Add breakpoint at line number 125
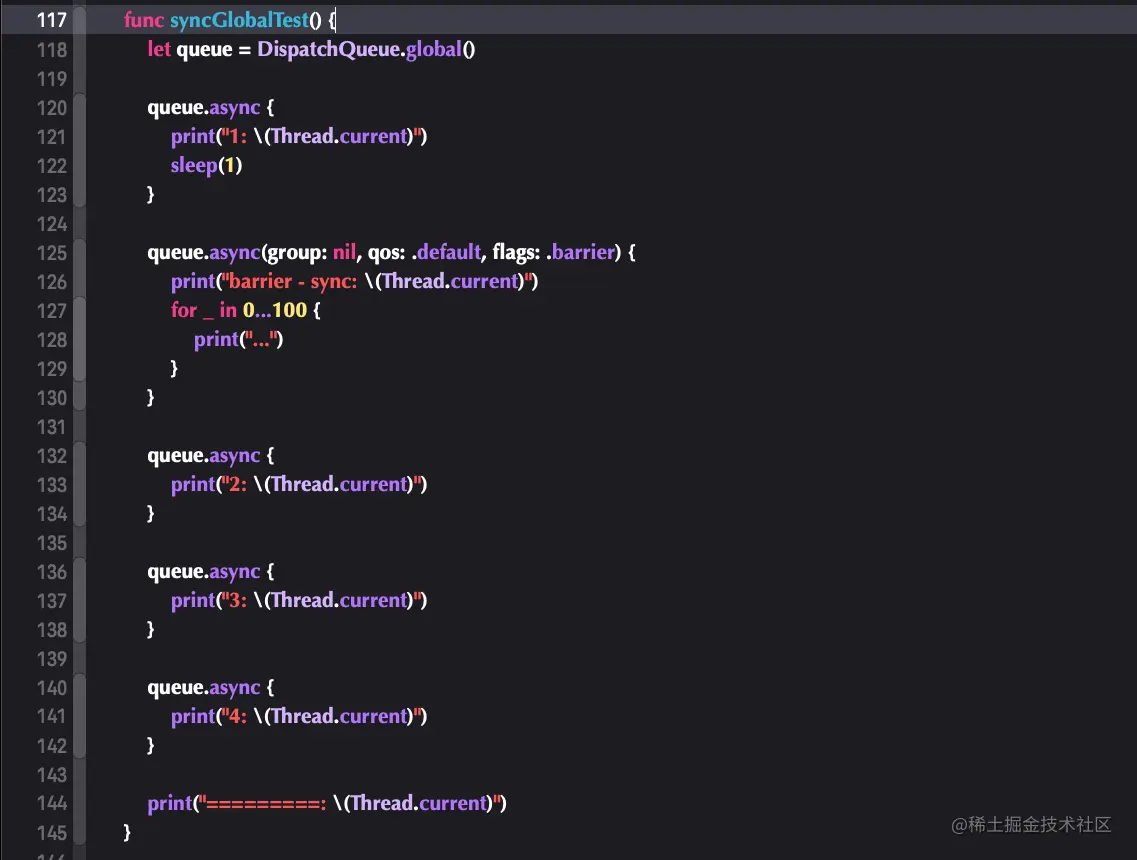This screenshot has height=860, width=1137. tap(51, 252)
